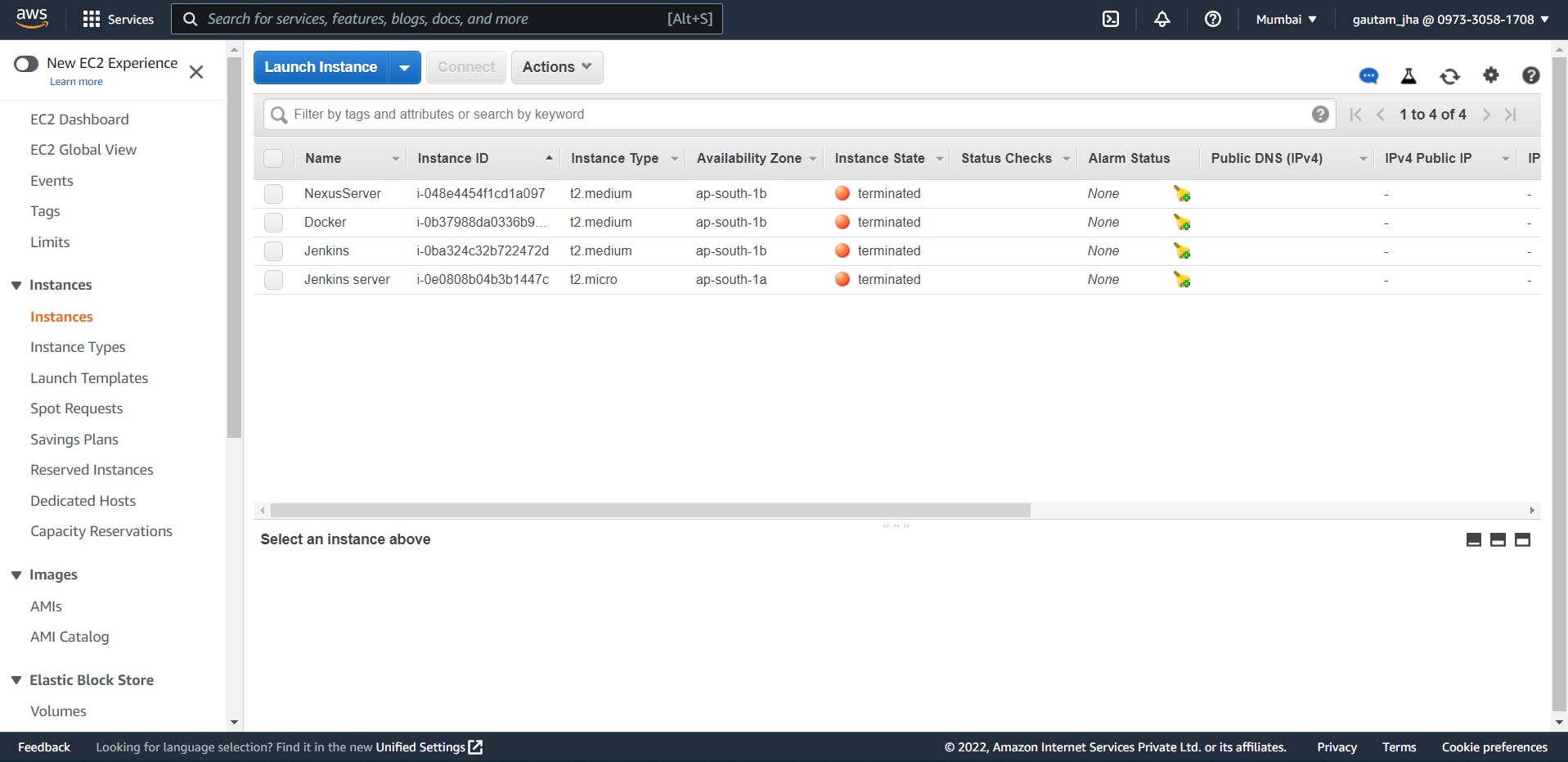
Task: Open Cookie preferences
Action: (x=1494, y=747)
